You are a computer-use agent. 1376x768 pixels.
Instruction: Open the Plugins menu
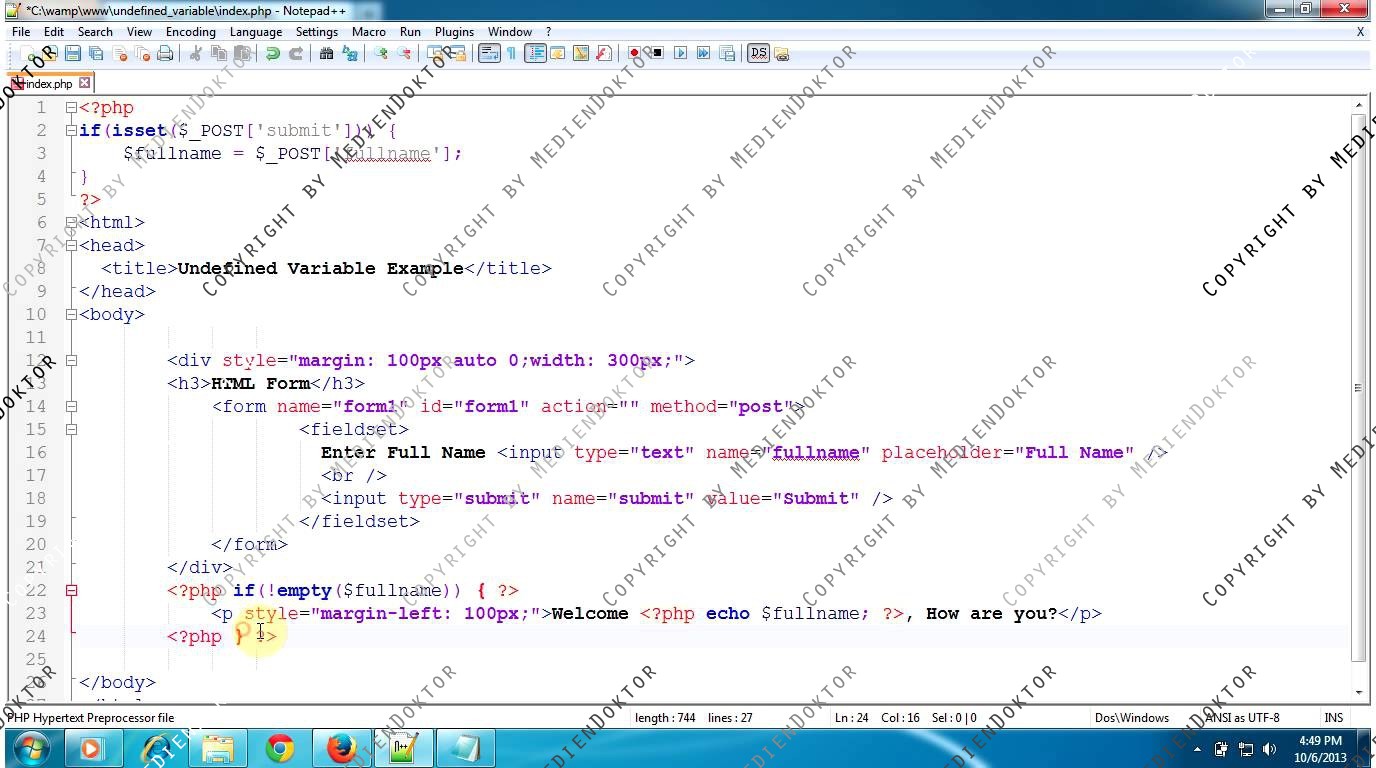click(x=454, y=32)
